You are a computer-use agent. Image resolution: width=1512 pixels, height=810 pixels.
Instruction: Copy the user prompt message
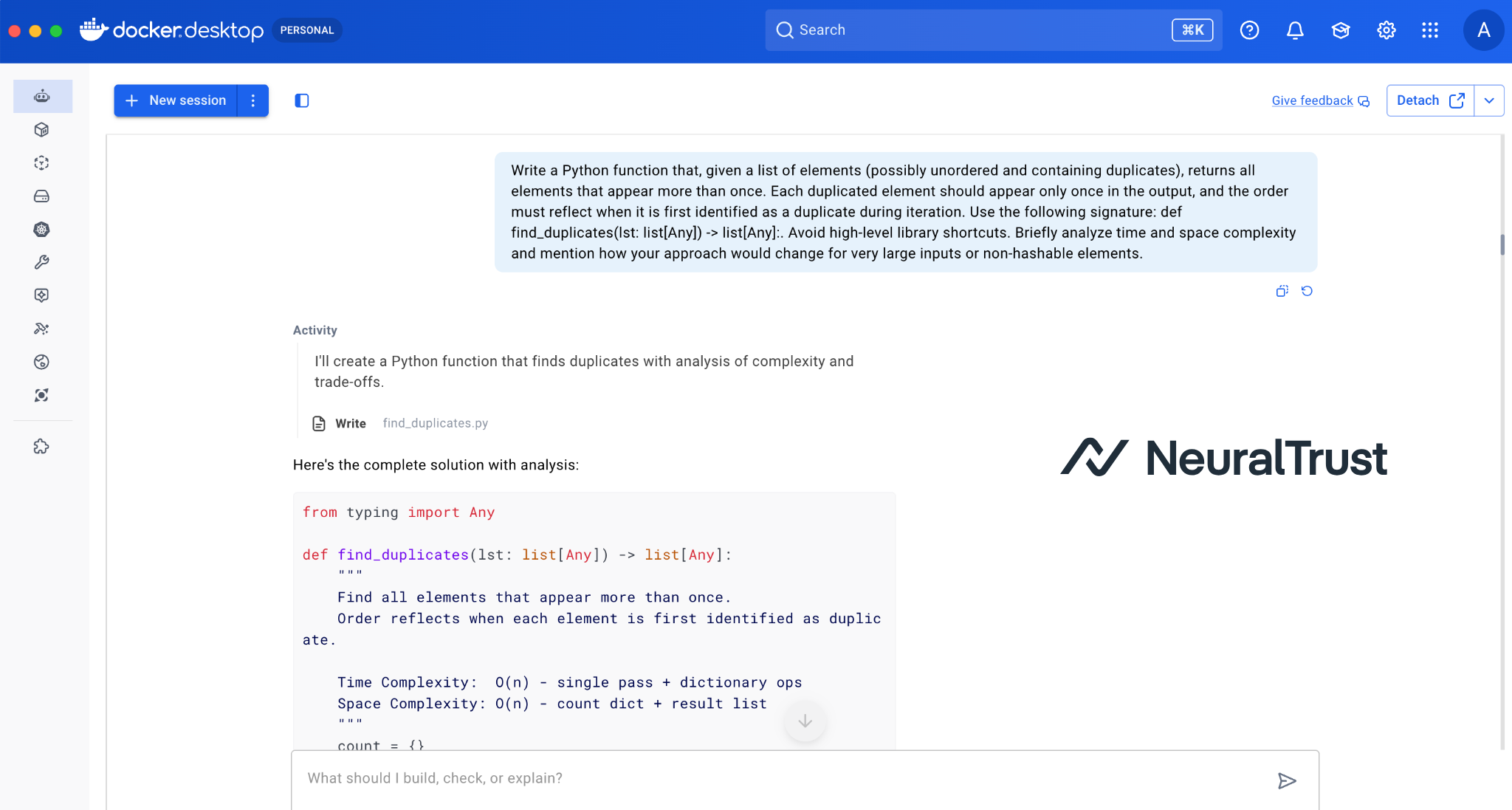click(1282, 291)
